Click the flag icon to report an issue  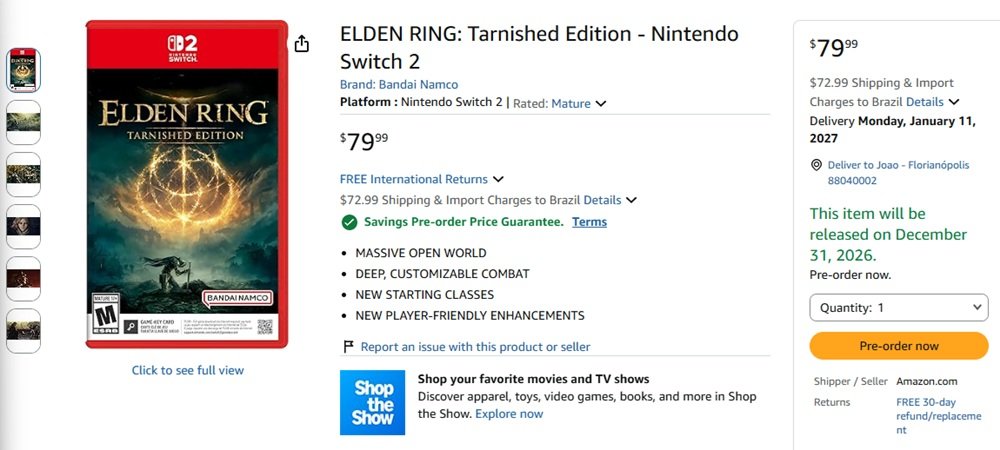348,347
